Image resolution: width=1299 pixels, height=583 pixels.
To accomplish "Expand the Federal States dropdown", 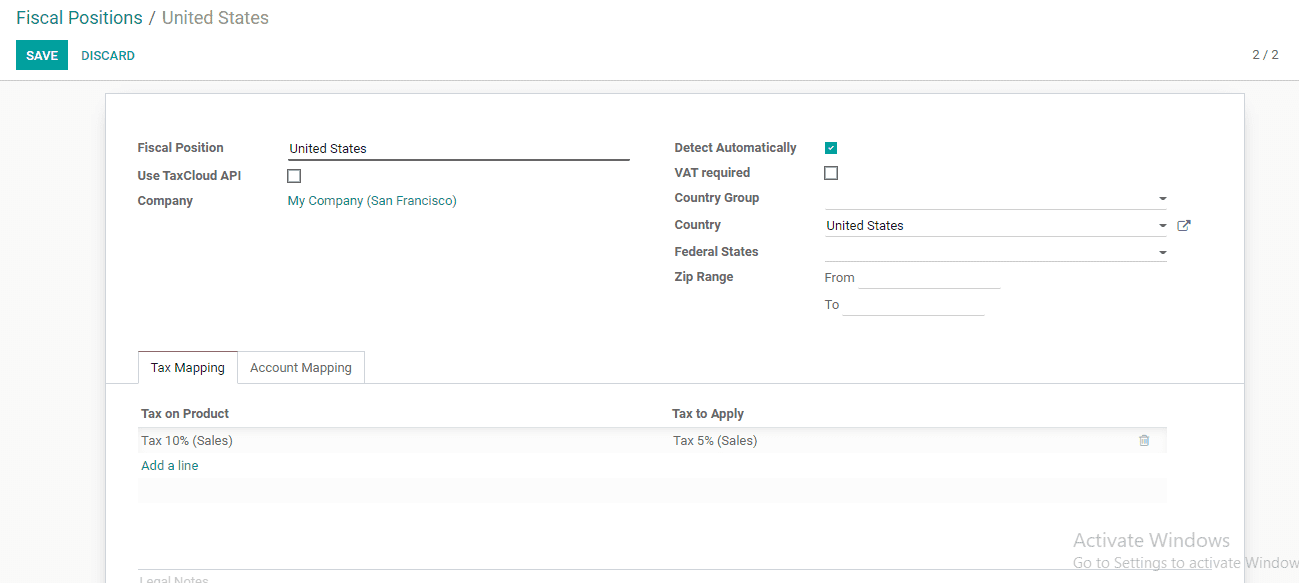I will 1163,253.
